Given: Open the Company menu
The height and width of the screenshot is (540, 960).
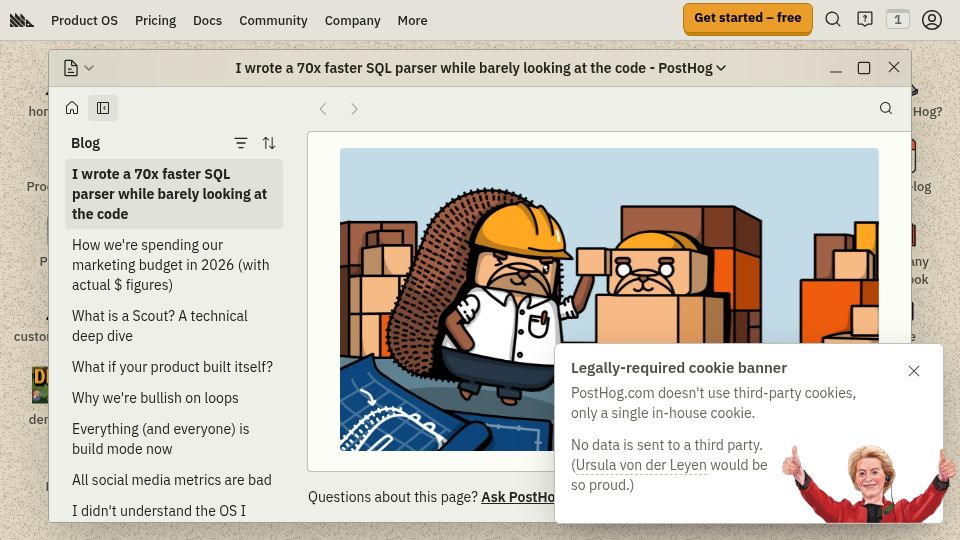Looking at the screenshot, I should point(353,20).
